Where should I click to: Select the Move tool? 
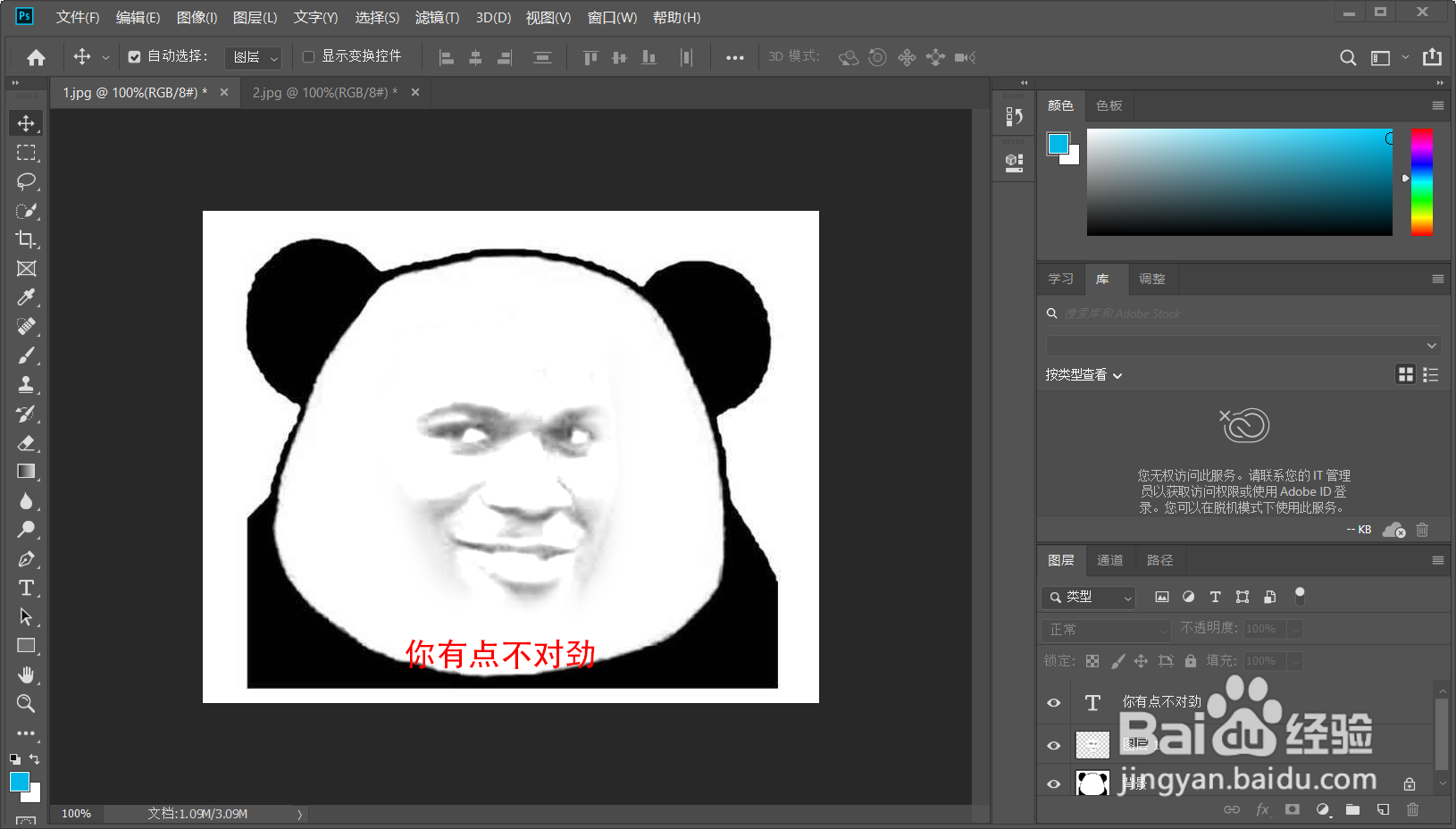(x=26, y=123)
